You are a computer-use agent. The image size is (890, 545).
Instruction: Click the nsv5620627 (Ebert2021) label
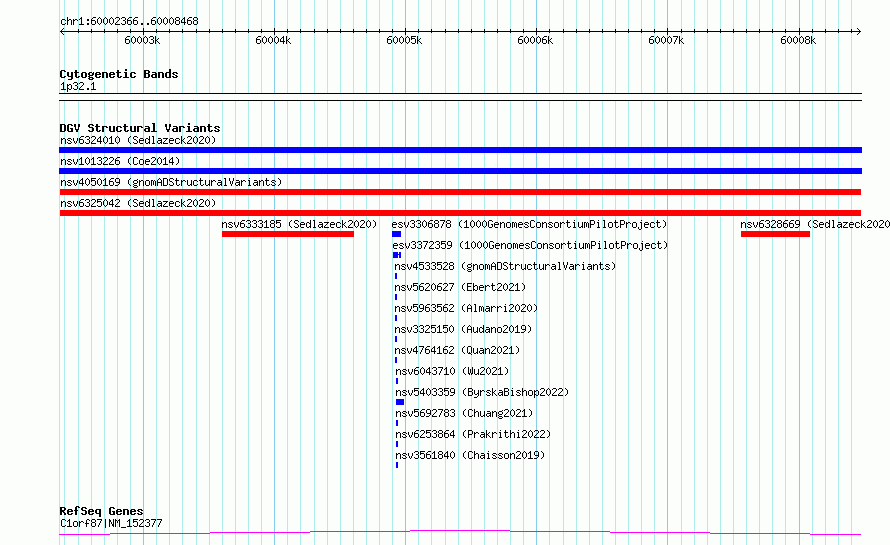(x=460, y=287)
